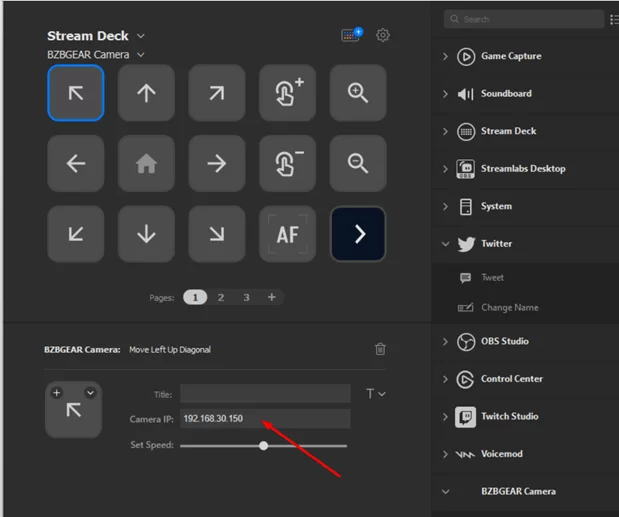Click the plus icon on key preview
This screenshot has height=517, width=619.
coord(57,393)
